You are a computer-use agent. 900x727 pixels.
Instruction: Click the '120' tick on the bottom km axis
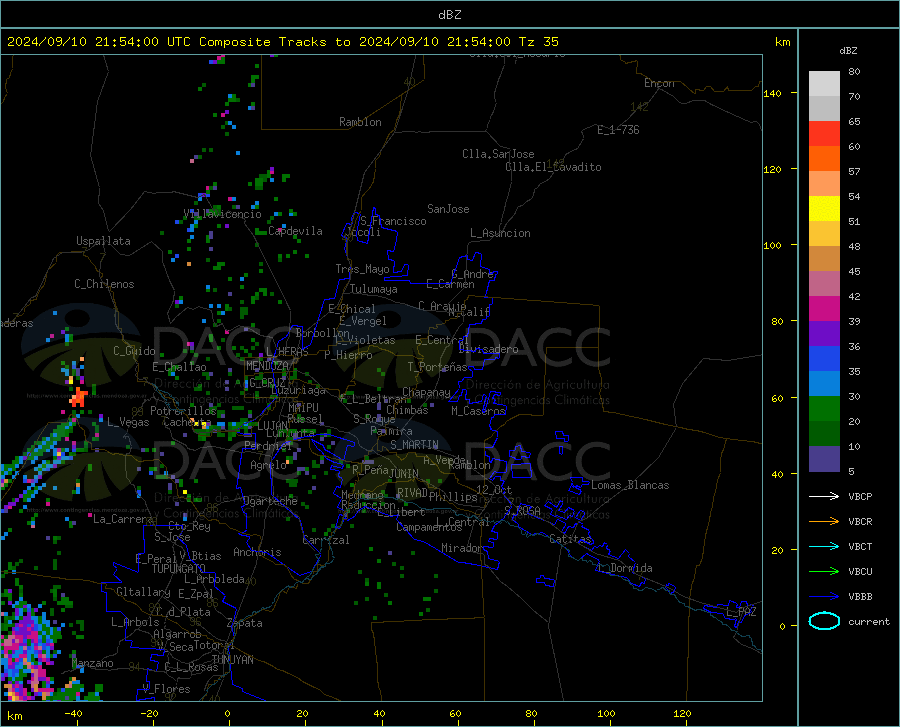pyautogui.click(x=682, y=713)
